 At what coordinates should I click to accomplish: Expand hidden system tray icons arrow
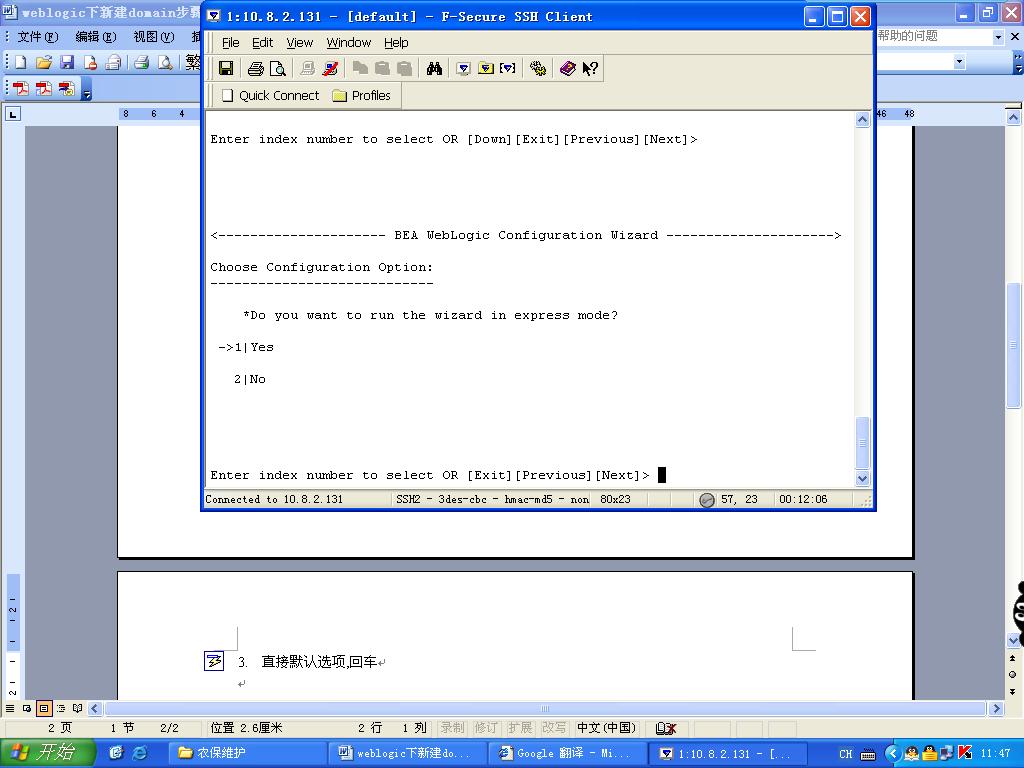[x=893, y=754]
